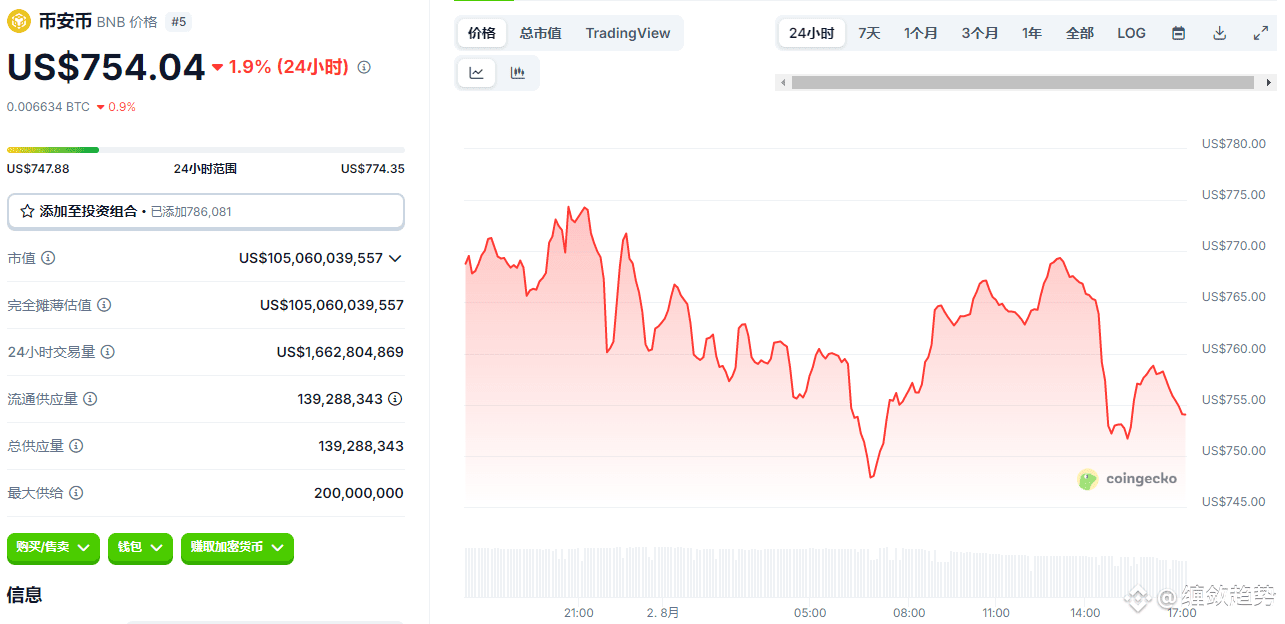Show info tooltip for 总供应量

point(76,446)
